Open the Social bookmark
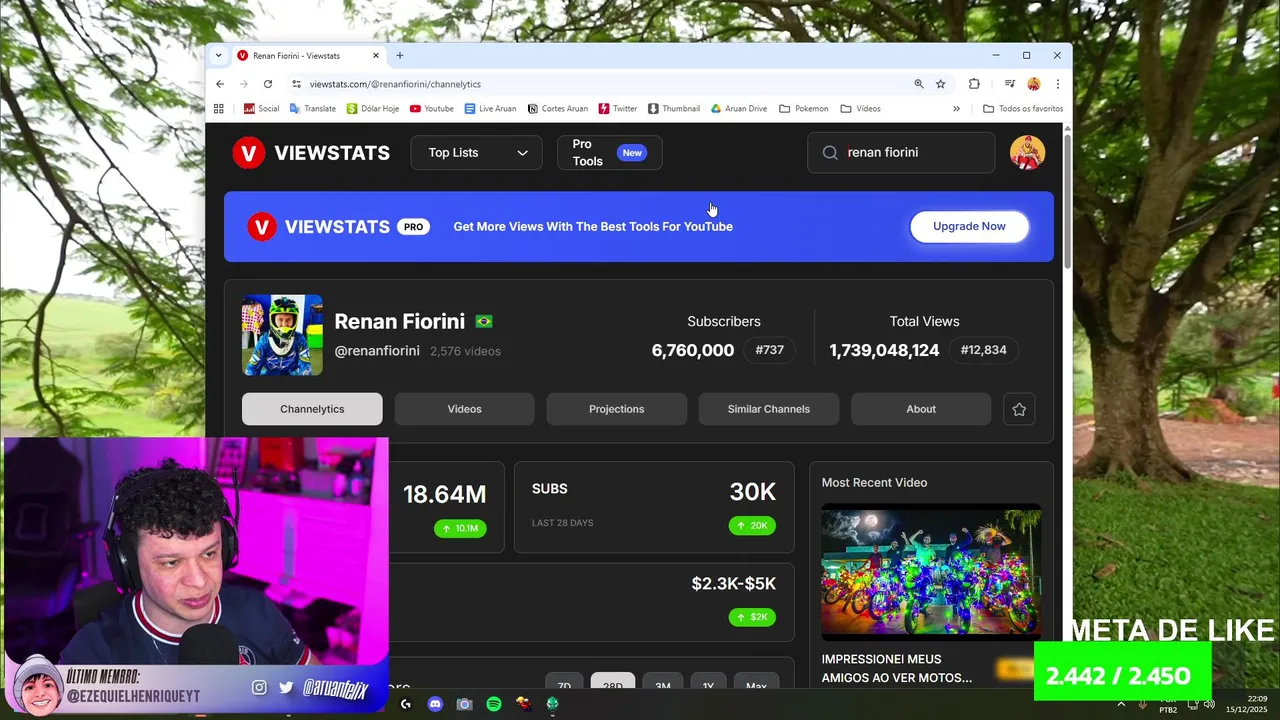This screenshot has width=1280, height=720. tap(262, 108)
